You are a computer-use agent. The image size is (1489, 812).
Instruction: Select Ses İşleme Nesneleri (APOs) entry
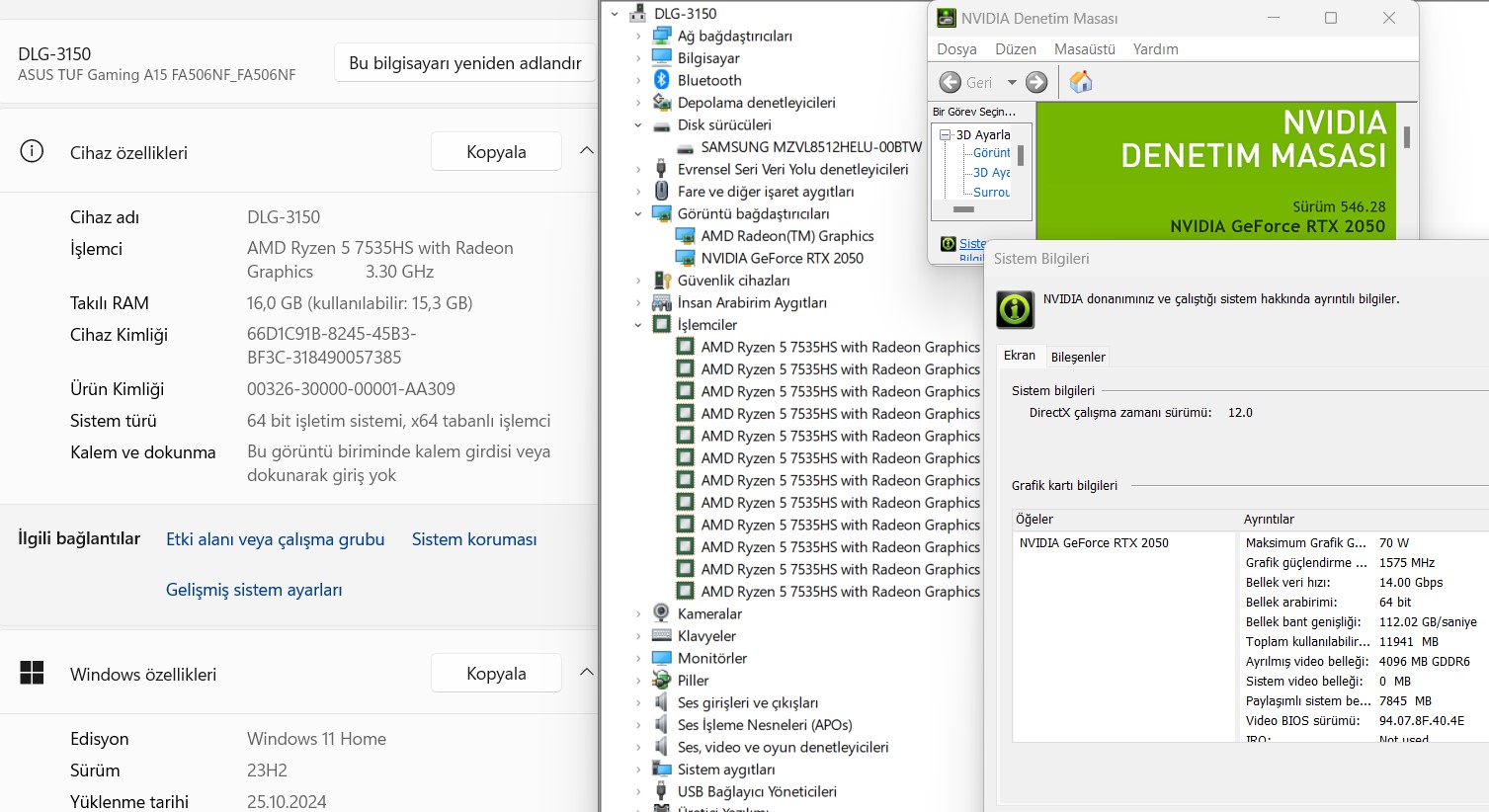pos(765,725)
